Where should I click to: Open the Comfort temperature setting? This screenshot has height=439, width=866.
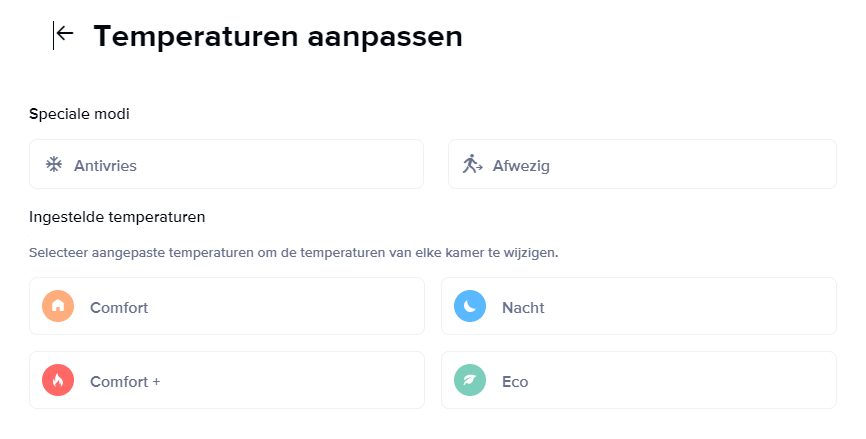[x=226, y=306]
